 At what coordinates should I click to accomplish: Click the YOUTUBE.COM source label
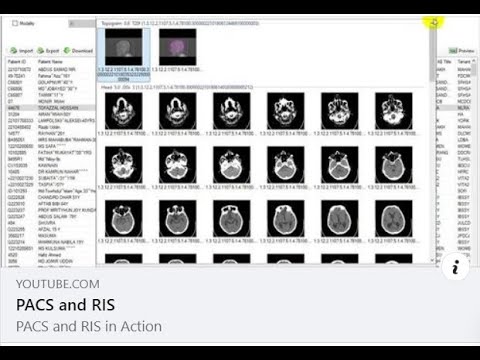pyautogui.click(x=58, y=284)
